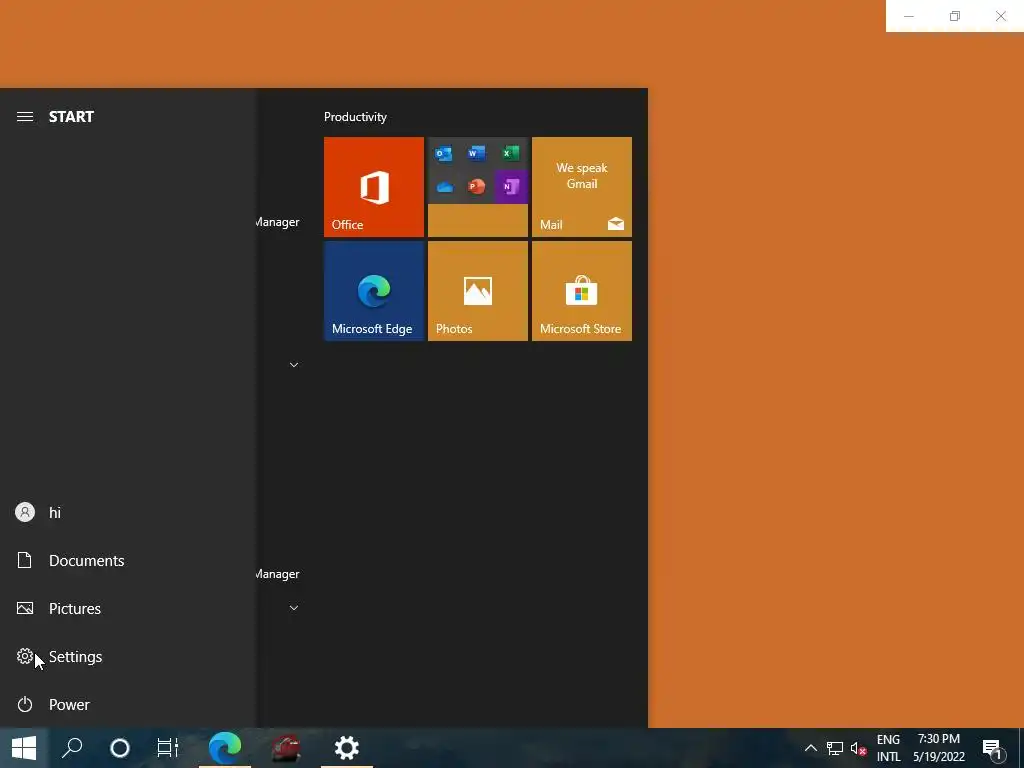
Task: Expand the chevron below second Manager entry
Action: click(294, 608)
